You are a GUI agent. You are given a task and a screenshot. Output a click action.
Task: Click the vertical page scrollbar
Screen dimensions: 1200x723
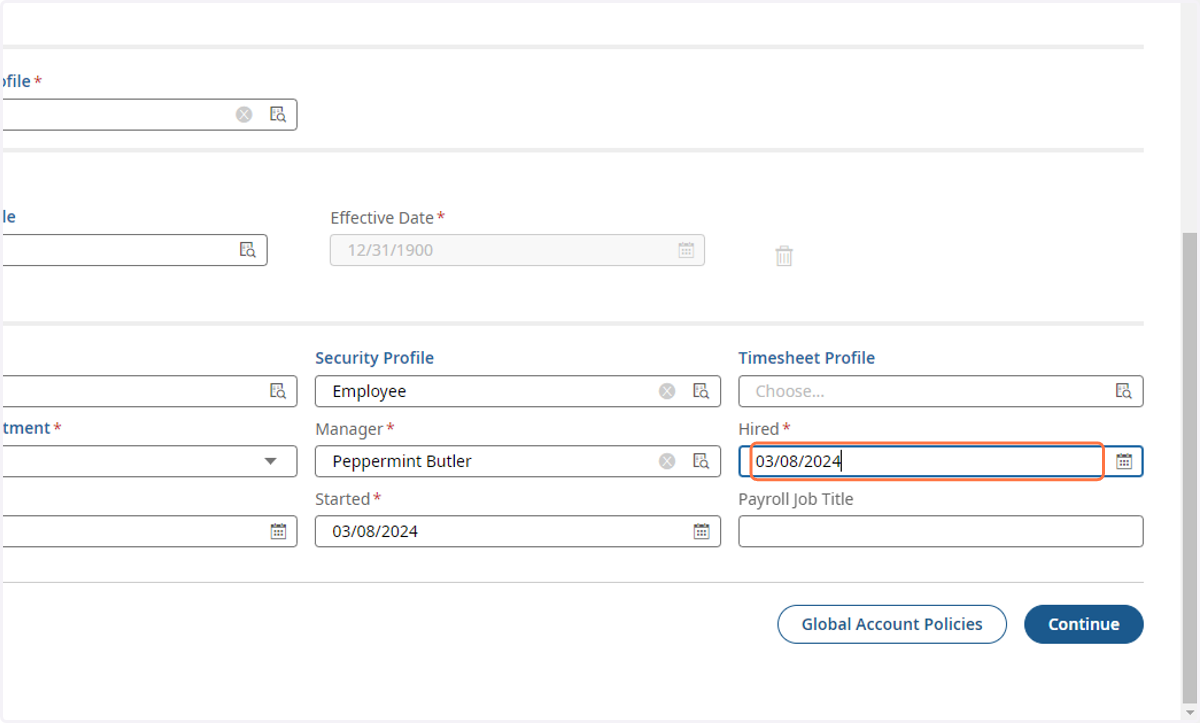pos(1190,470)
